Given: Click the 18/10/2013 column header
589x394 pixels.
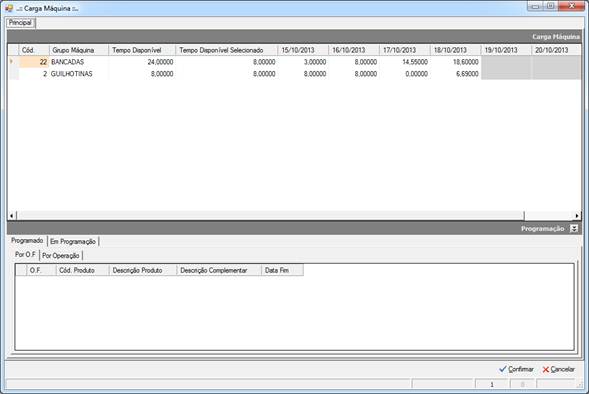Looking at the screenshot, I should tap(455, 50).
